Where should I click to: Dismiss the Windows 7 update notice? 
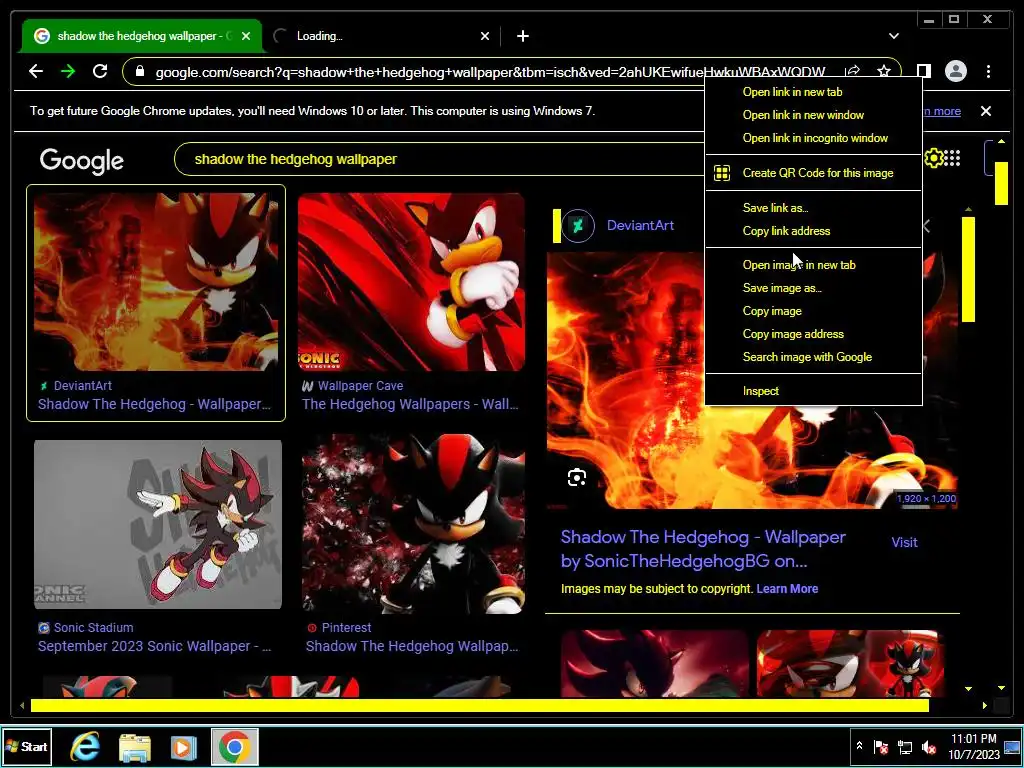pyautogui.click(x=985, y=111)
